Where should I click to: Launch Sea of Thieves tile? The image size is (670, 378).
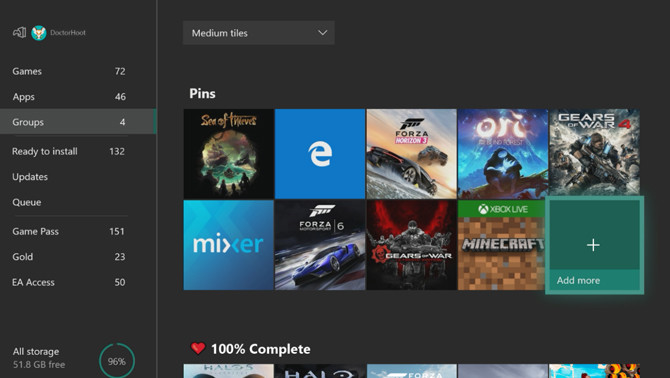point(229,154)
